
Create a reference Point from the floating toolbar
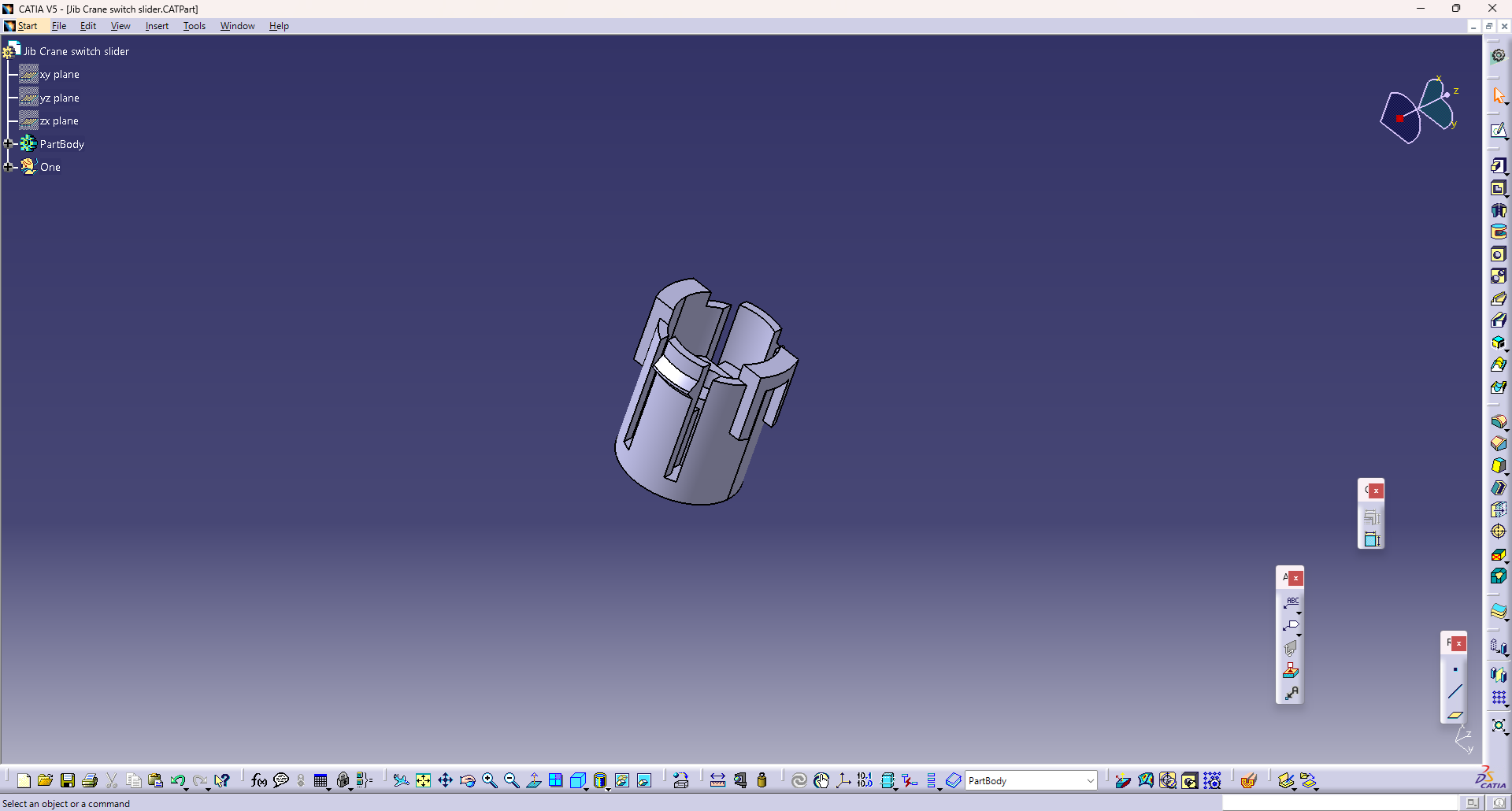click(1455, 670)
